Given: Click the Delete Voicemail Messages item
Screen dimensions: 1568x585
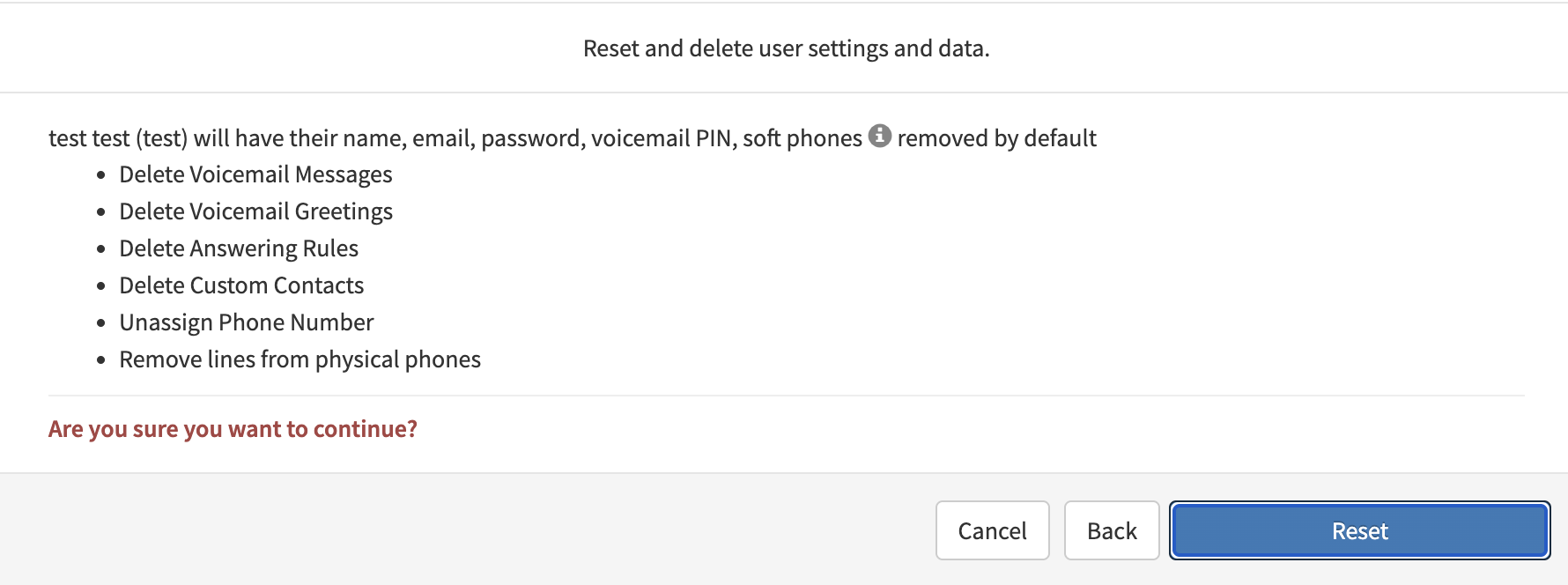Looking at the screenshot, I should coord(255,174).
